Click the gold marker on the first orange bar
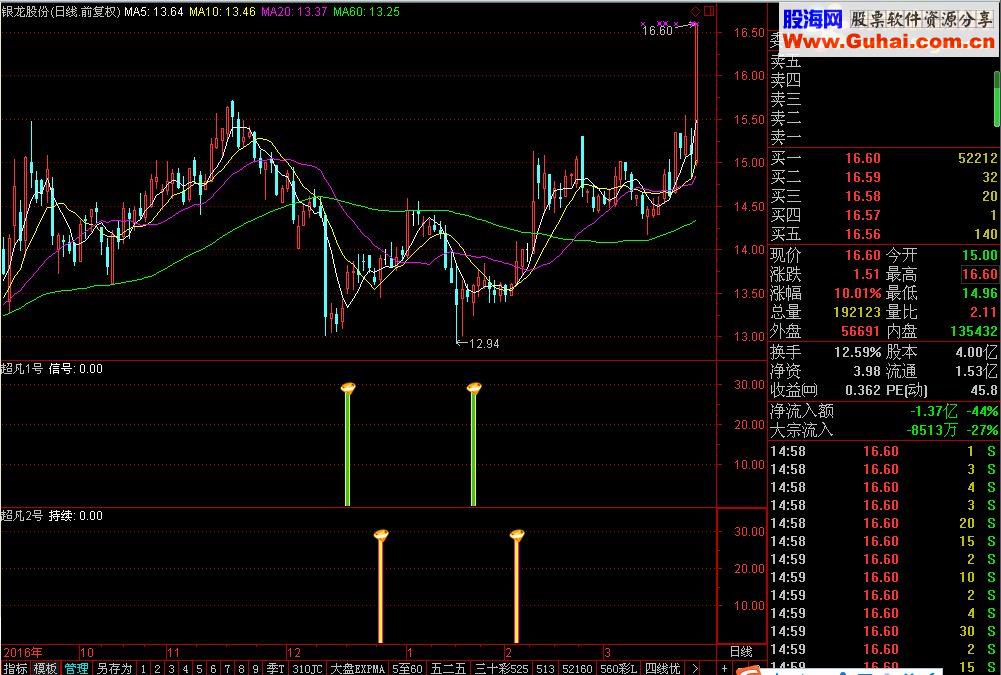The height and width of the screenshot is (675, 1001). (380, 535)
